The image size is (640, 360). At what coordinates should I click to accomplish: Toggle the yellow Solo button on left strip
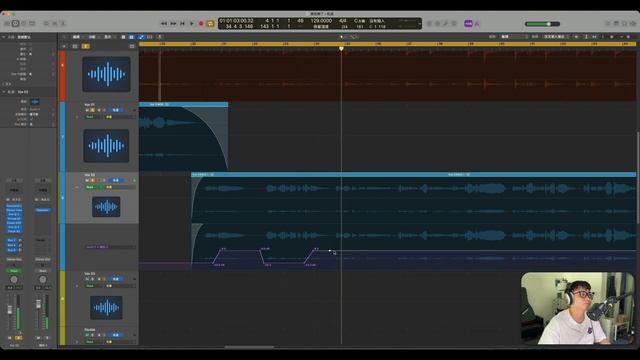pyautogui.click(x=18, y=338)
